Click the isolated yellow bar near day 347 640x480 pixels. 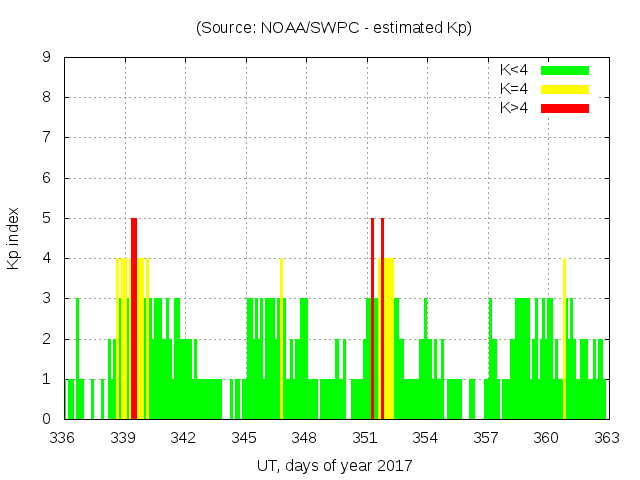[x=282, y=338]
